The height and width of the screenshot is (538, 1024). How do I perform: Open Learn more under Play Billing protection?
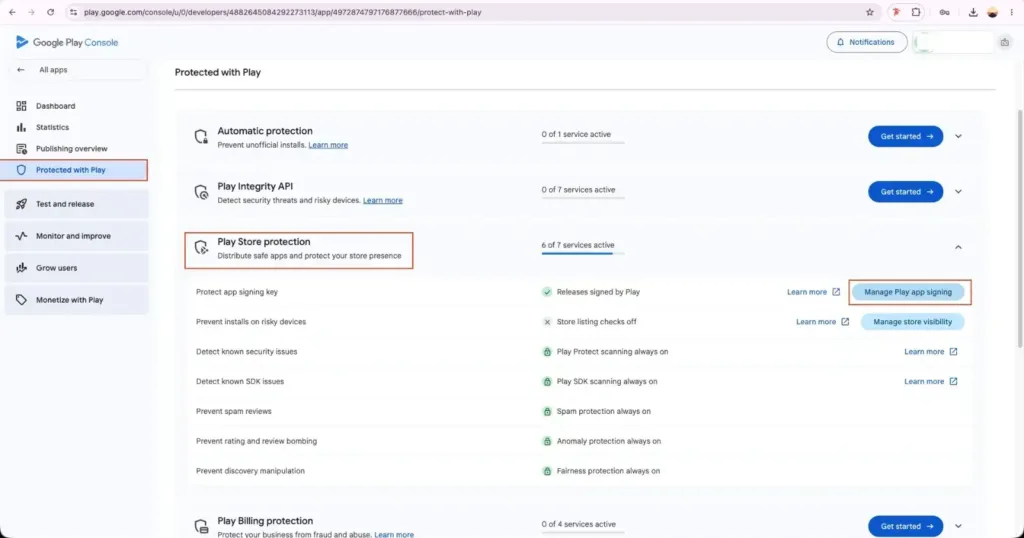tap(394, 534)
